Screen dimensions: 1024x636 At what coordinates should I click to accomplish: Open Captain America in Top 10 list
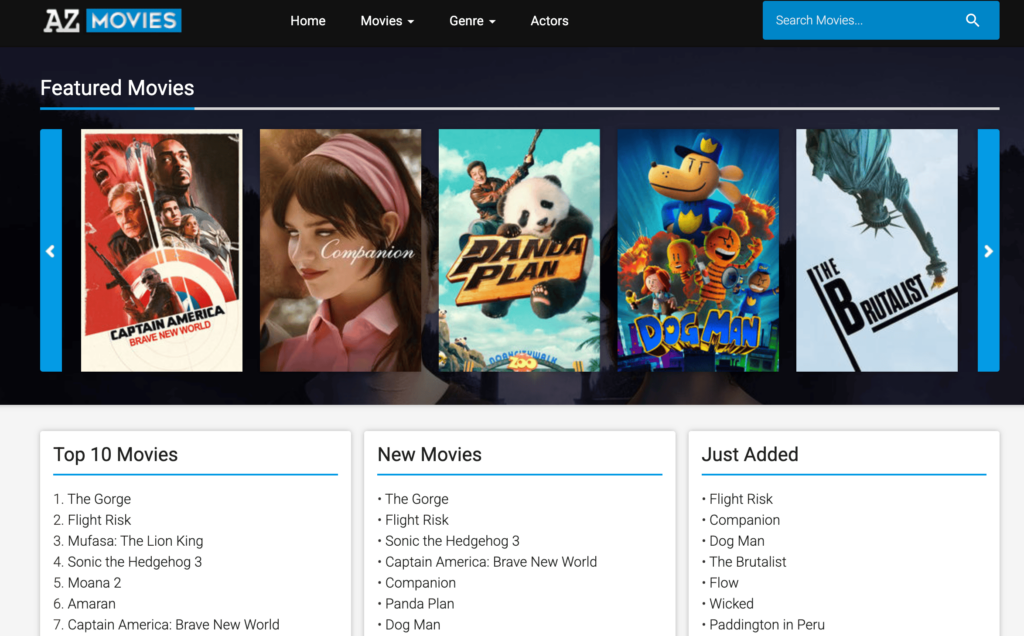coord(174,624)
